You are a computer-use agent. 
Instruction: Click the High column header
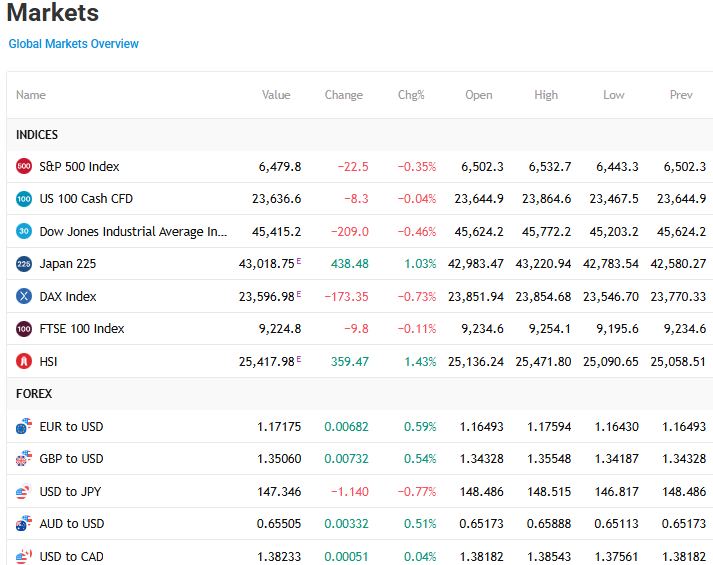click(546, 95)
